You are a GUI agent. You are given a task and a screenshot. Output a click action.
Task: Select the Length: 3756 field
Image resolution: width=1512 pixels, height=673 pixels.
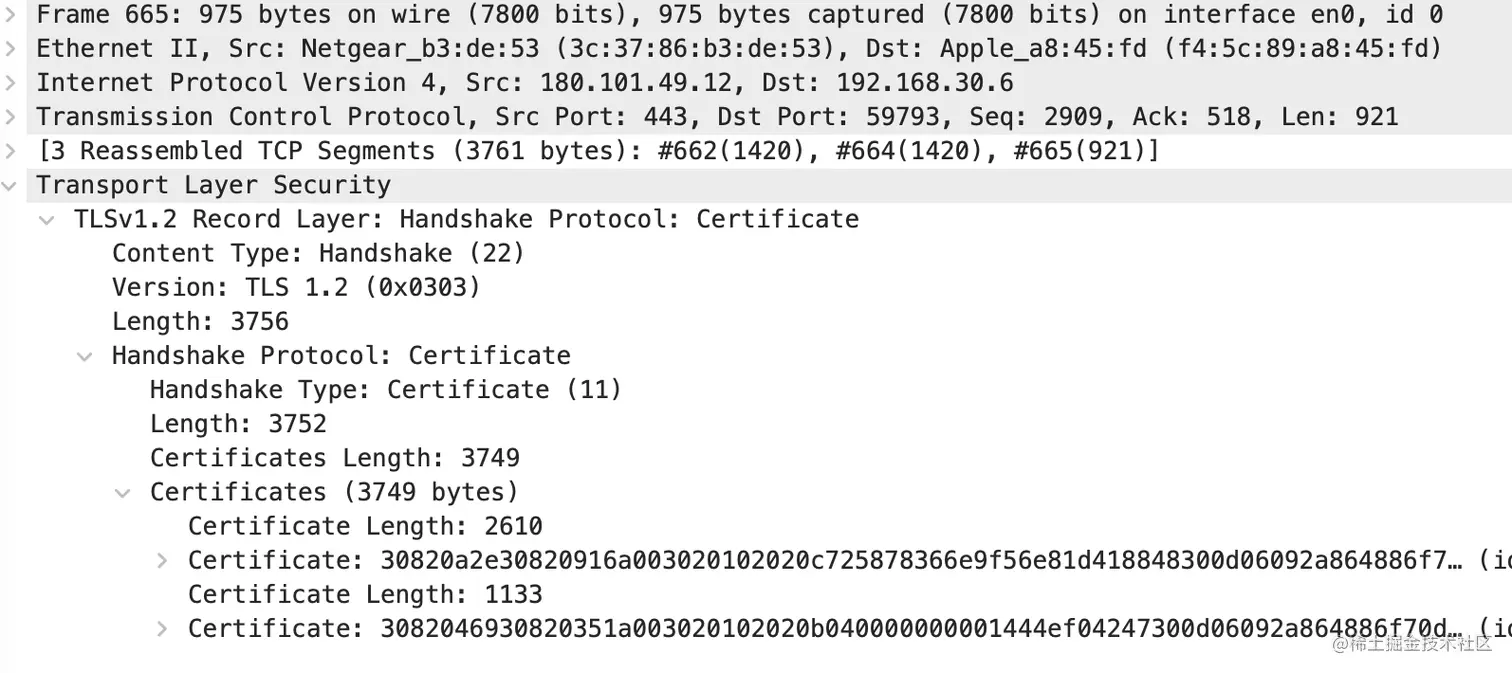tap(200, 321)
